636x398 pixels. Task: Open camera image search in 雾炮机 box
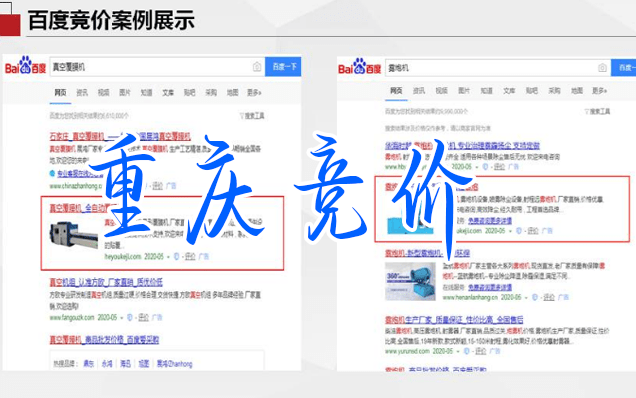click(602, 68)
